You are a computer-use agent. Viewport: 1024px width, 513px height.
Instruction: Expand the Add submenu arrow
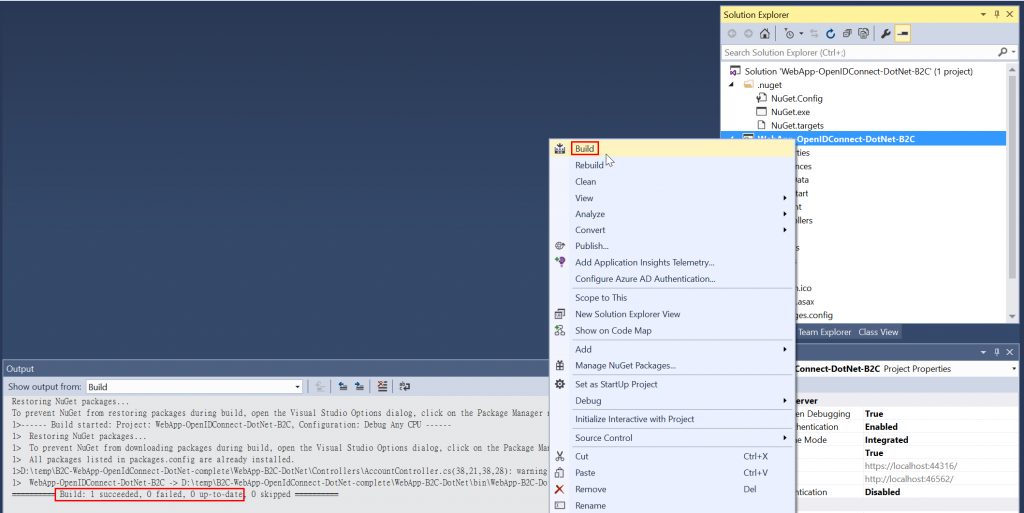(x=784, y=349)
